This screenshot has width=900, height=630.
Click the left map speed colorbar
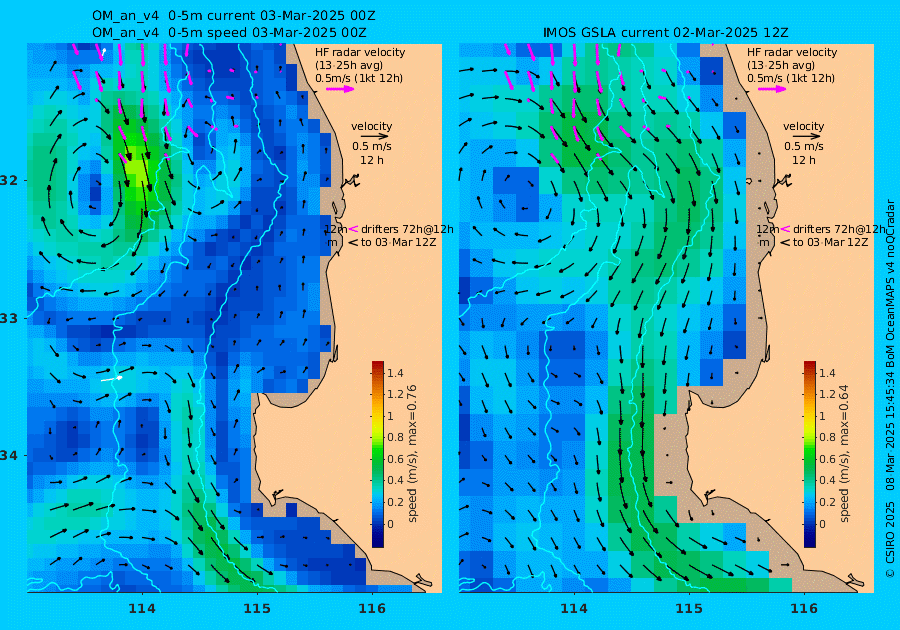[x=378, y=454]
